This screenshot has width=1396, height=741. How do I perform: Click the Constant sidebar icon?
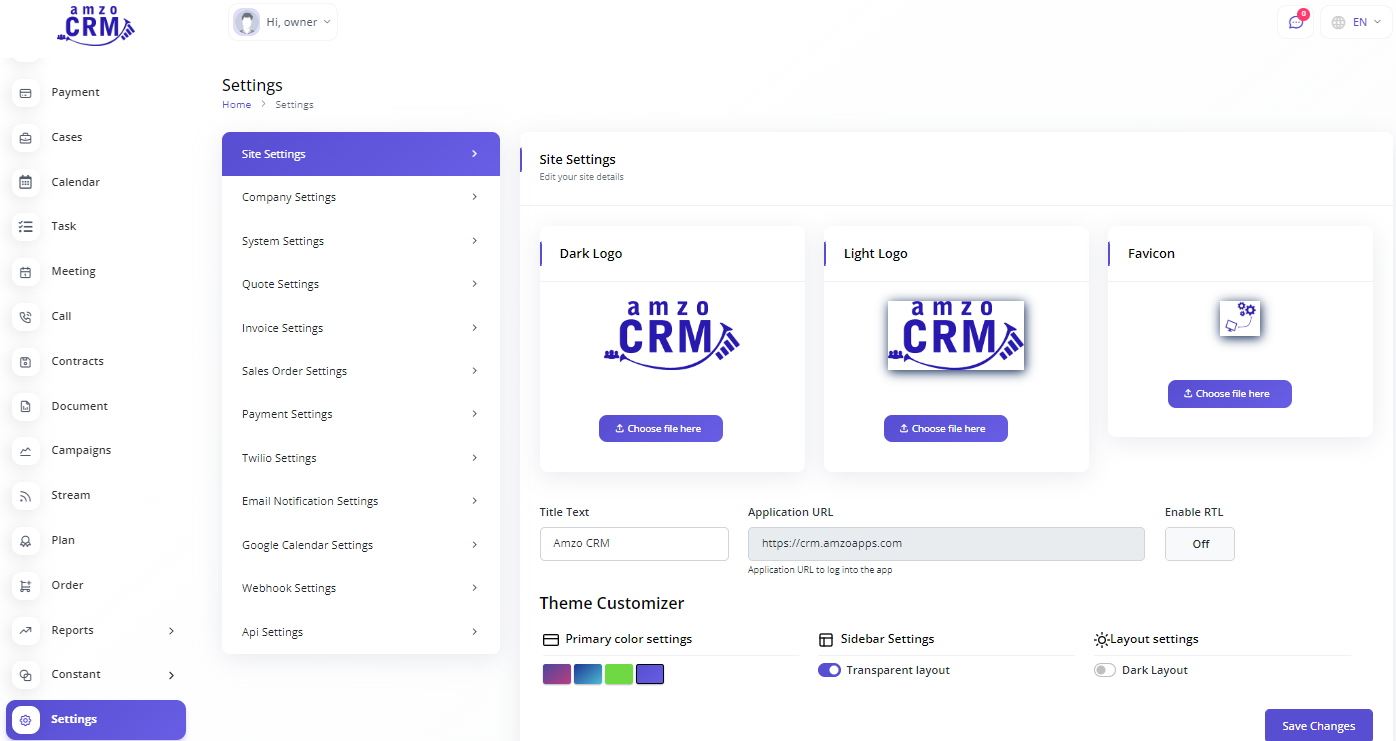tap(26, 675)
